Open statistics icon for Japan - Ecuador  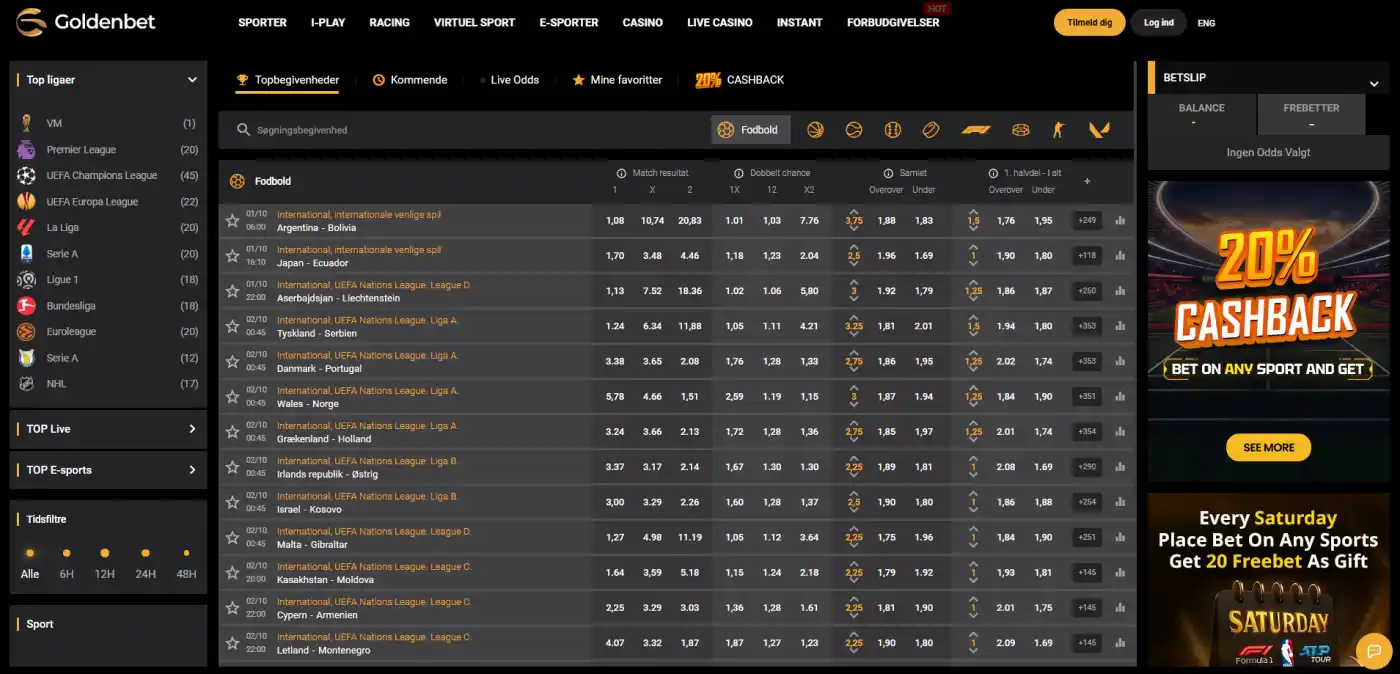point(1120,256)
